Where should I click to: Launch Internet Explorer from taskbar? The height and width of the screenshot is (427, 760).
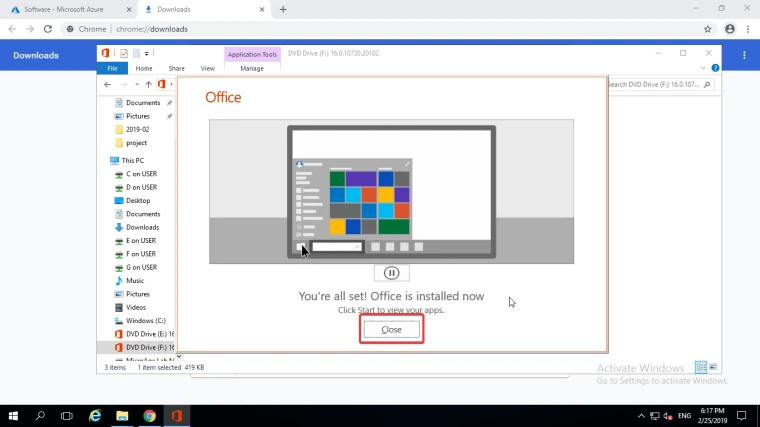pyautogui.click(x=95, y=416)
